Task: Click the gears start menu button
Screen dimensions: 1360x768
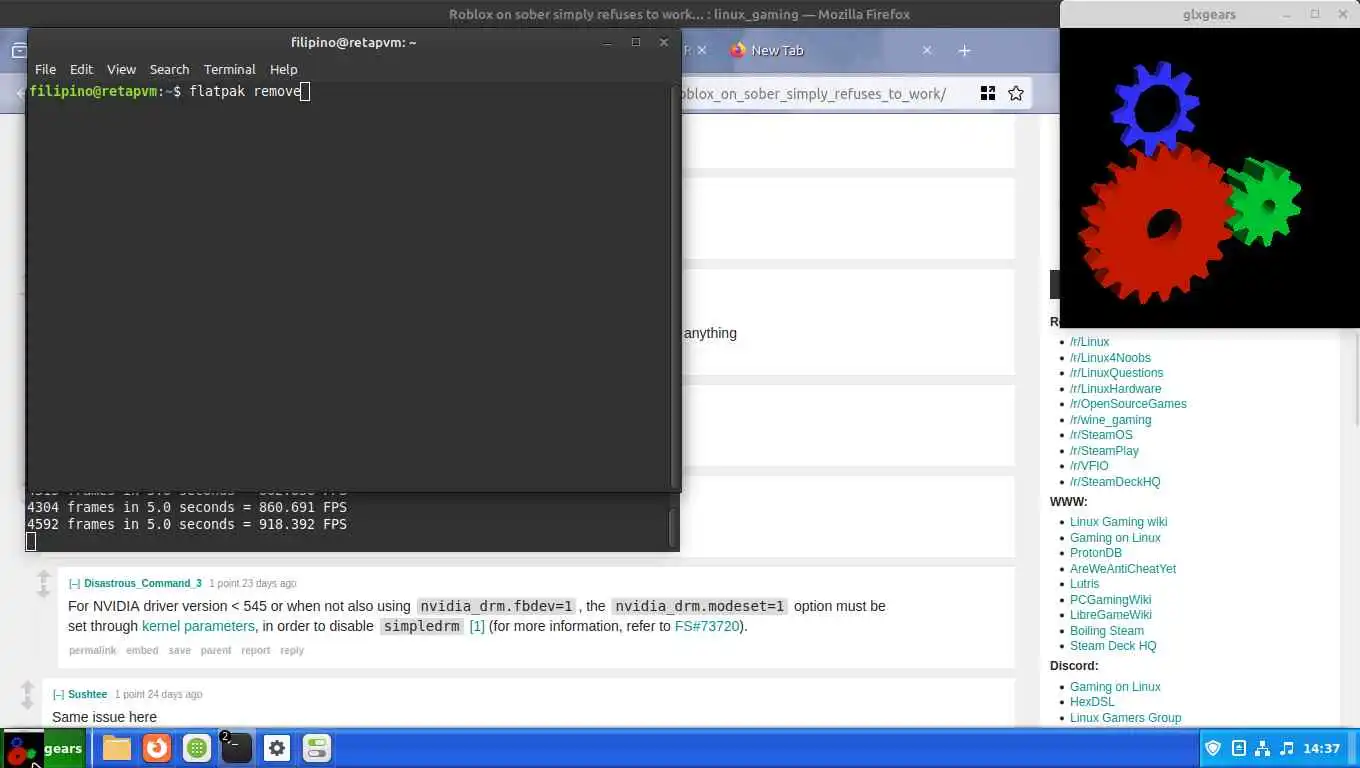Action: 44,748
